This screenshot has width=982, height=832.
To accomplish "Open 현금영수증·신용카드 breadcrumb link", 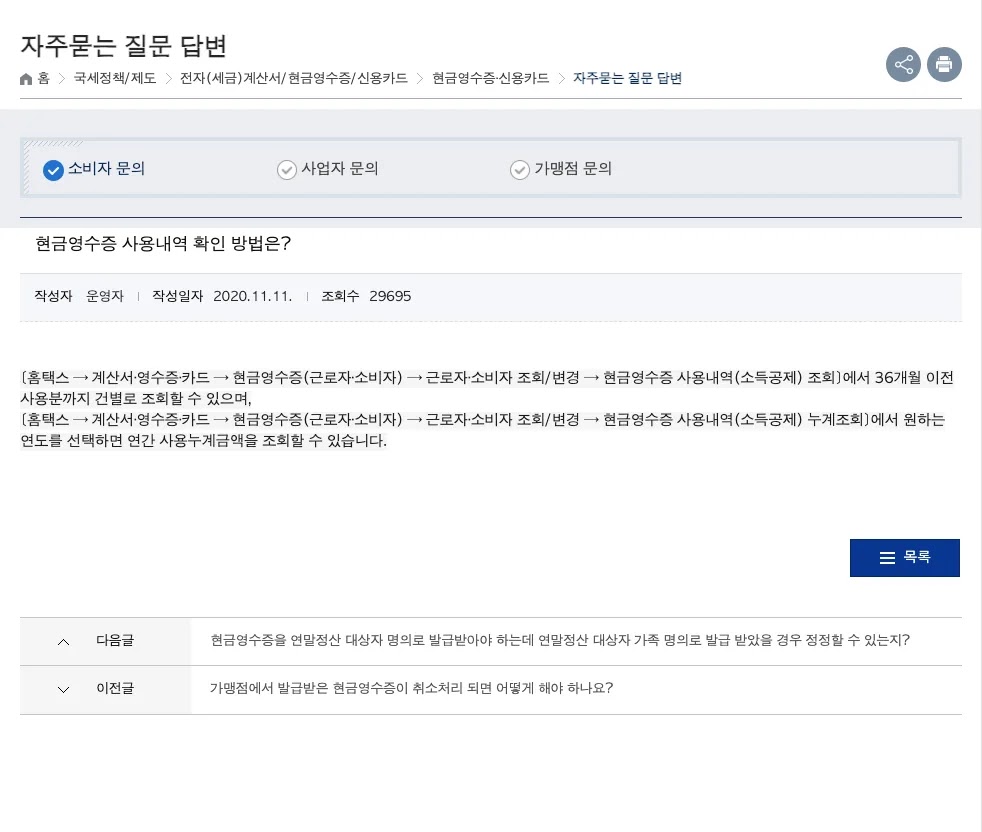I will [x=490, y=78].
